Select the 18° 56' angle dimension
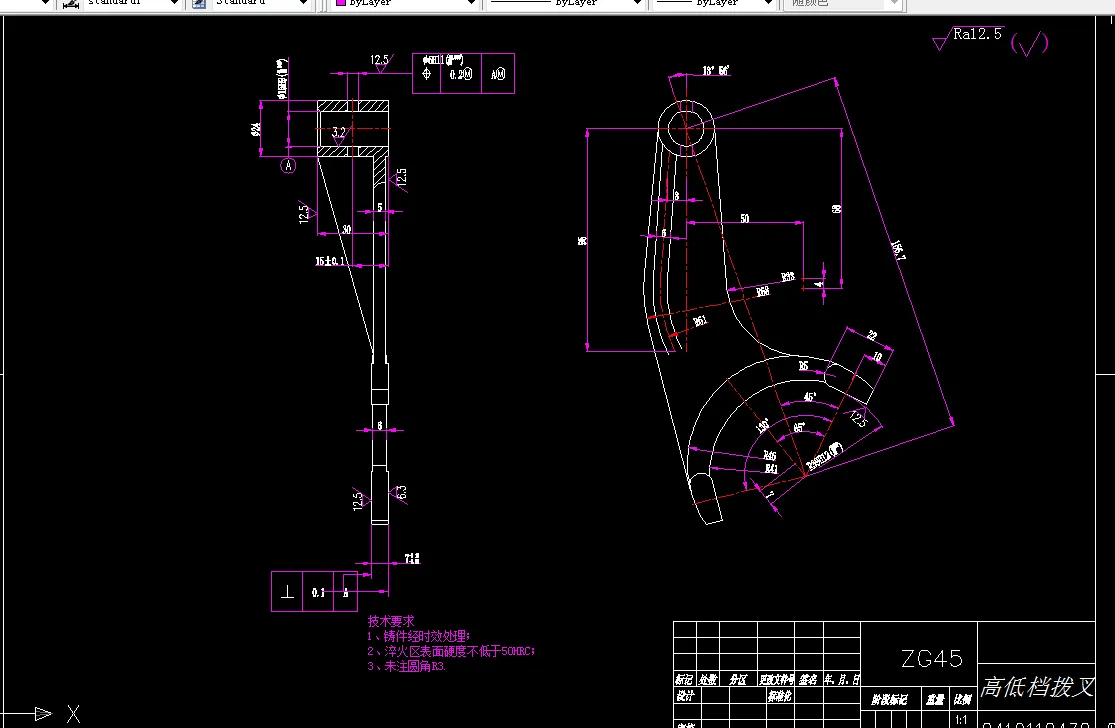The height and width of the screenshot is (728, 1115). click(x=715, y=70)
